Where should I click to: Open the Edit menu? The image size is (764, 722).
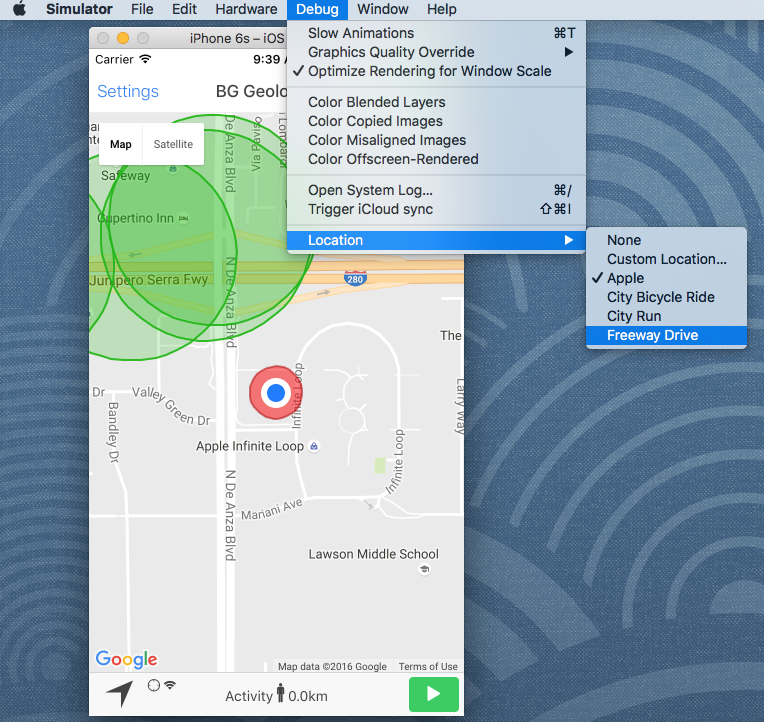[x=184, y=9]
